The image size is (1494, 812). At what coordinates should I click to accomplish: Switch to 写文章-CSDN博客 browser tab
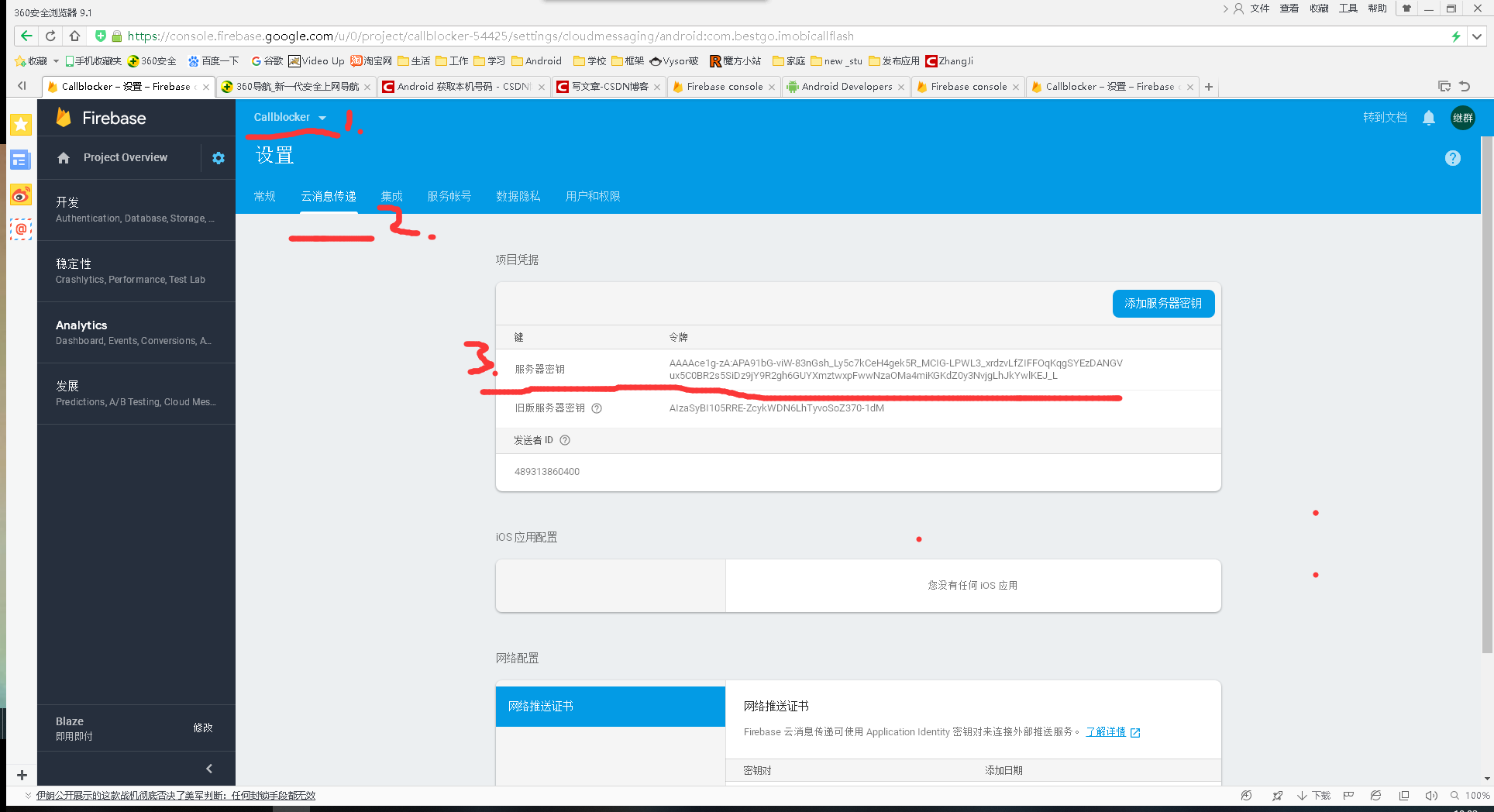coord(609,87)
